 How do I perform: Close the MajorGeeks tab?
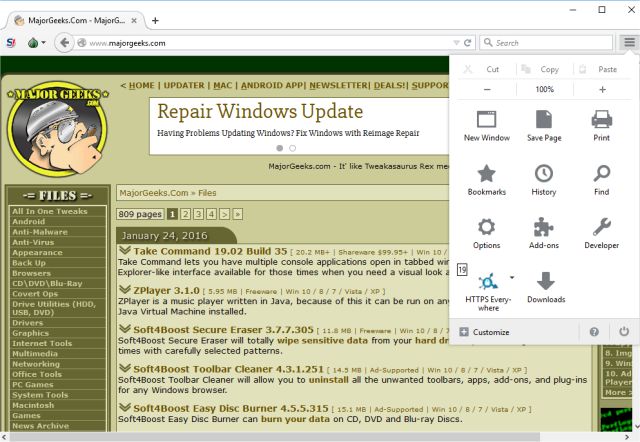click(134, 20)
